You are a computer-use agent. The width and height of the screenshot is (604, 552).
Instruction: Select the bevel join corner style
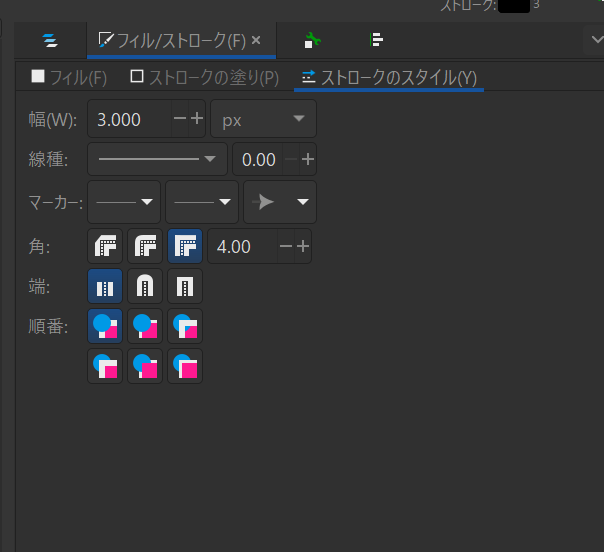coord(105,246)
